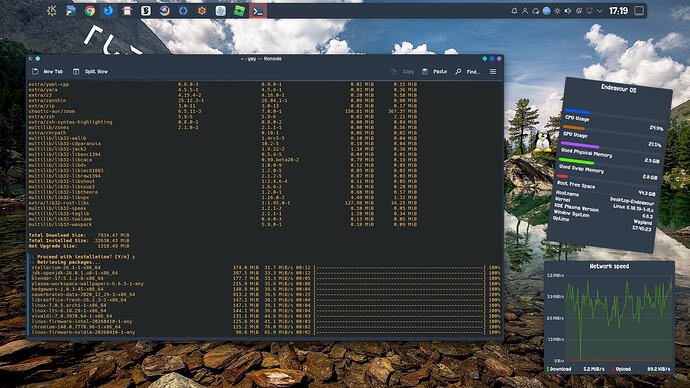Click the green Used Swap Memory bar
The image size is (690, 388).
(x=576, y=161)
